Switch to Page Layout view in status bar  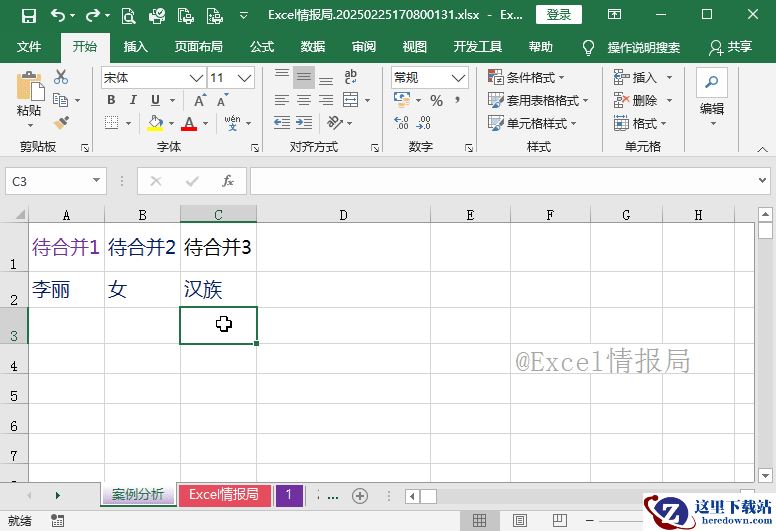(520, 520)
